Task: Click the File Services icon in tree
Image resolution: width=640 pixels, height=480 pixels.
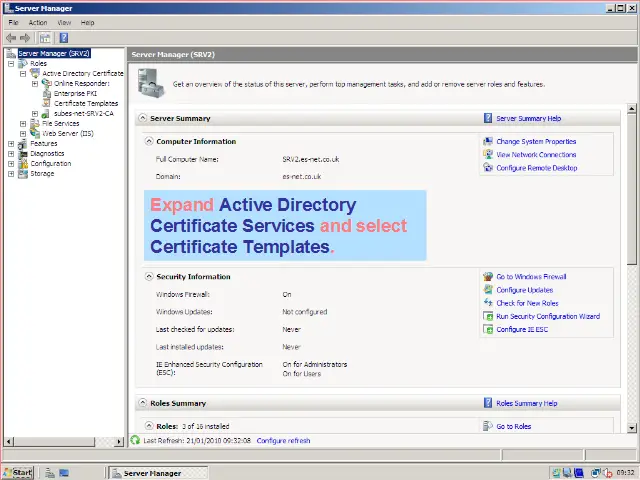Action: (x=35, y=123)
